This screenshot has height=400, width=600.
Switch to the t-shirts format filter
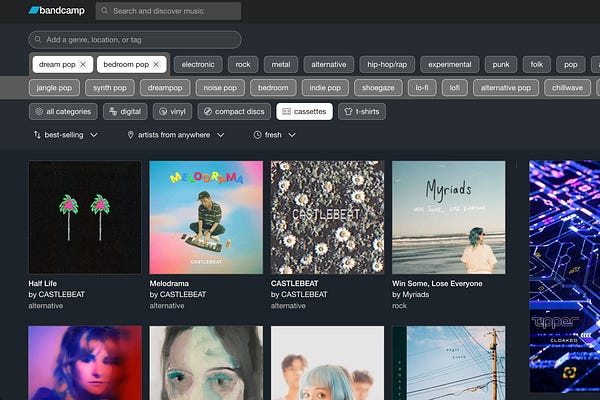[362, 111]
